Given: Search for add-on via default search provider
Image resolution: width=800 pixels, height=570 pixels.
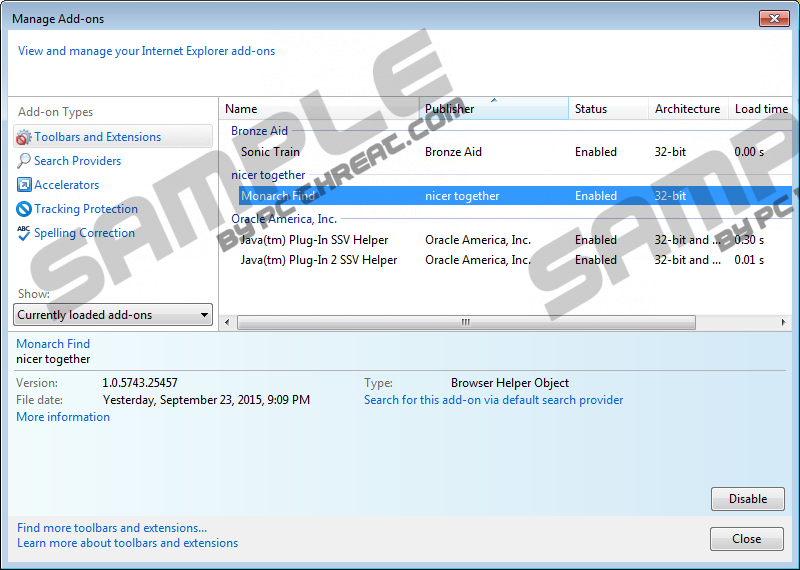Looking at the screenshot, I should (493, 400).
